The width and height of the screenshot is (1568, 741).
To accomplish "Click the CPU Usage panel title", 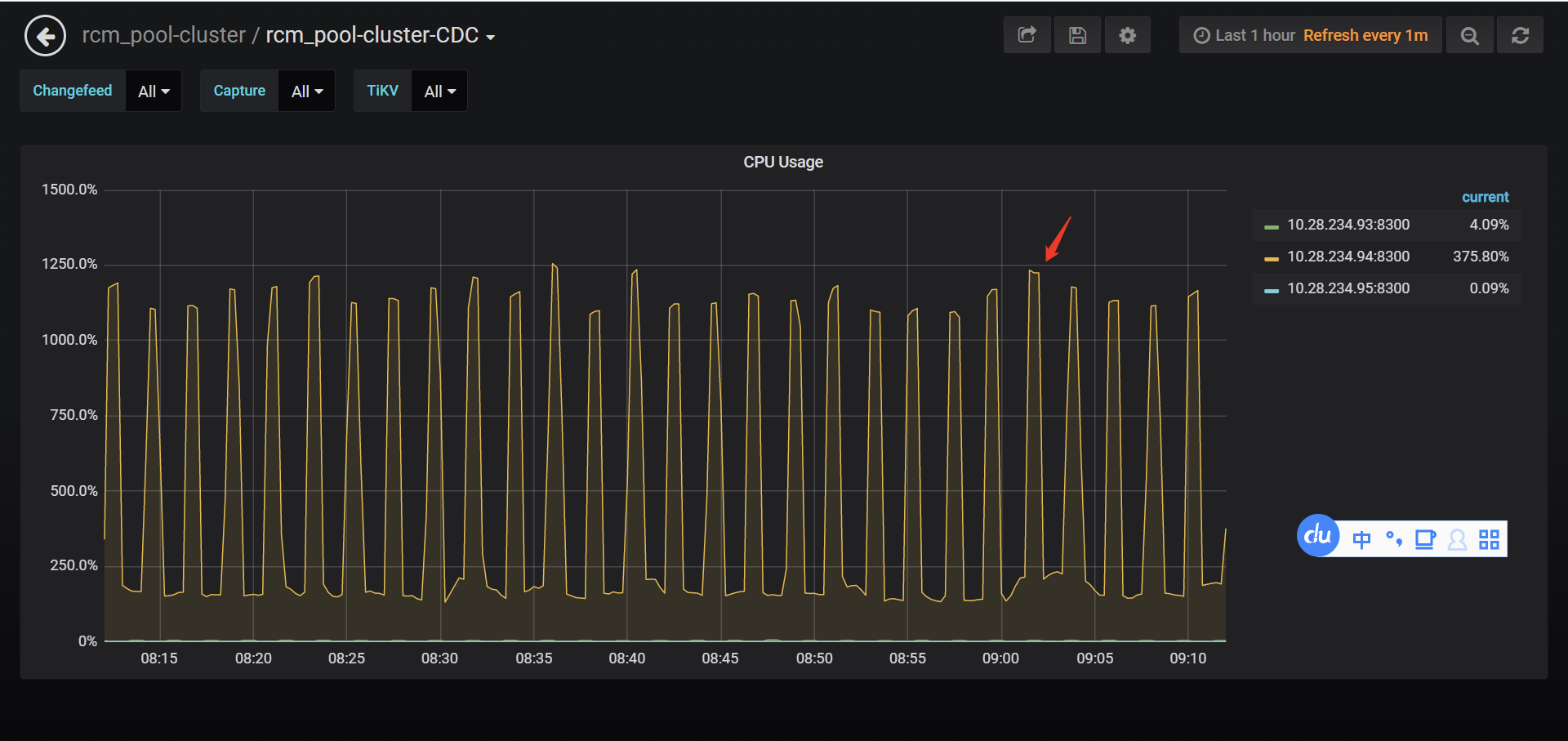I will [782, 162].
